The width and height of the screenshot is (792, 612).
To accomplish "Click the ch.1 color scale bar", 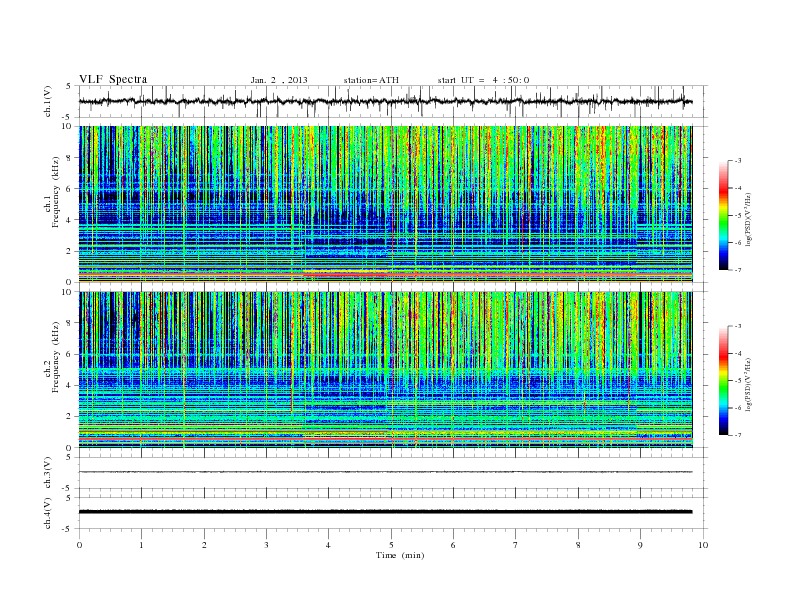I will [724, 216].
